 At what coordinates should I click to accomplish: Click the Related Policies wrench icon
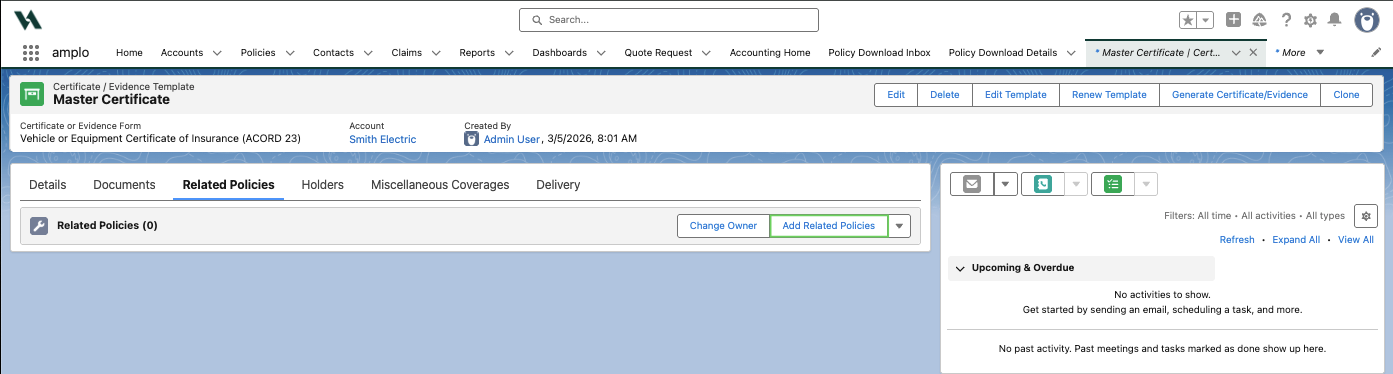[x=39, y=226]
